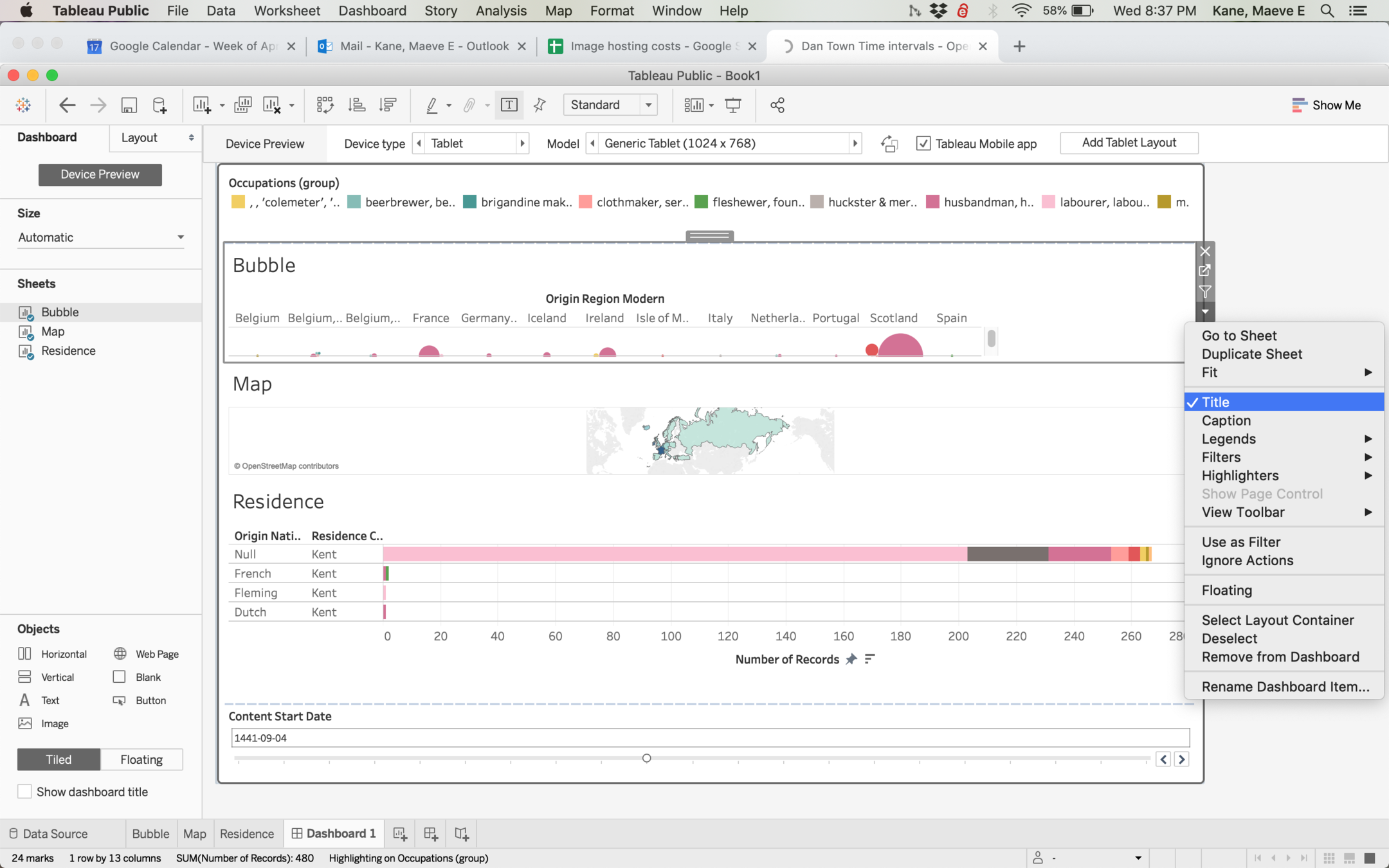
Task: Click the Content Start Date slider handle
Action: point(647,758)
